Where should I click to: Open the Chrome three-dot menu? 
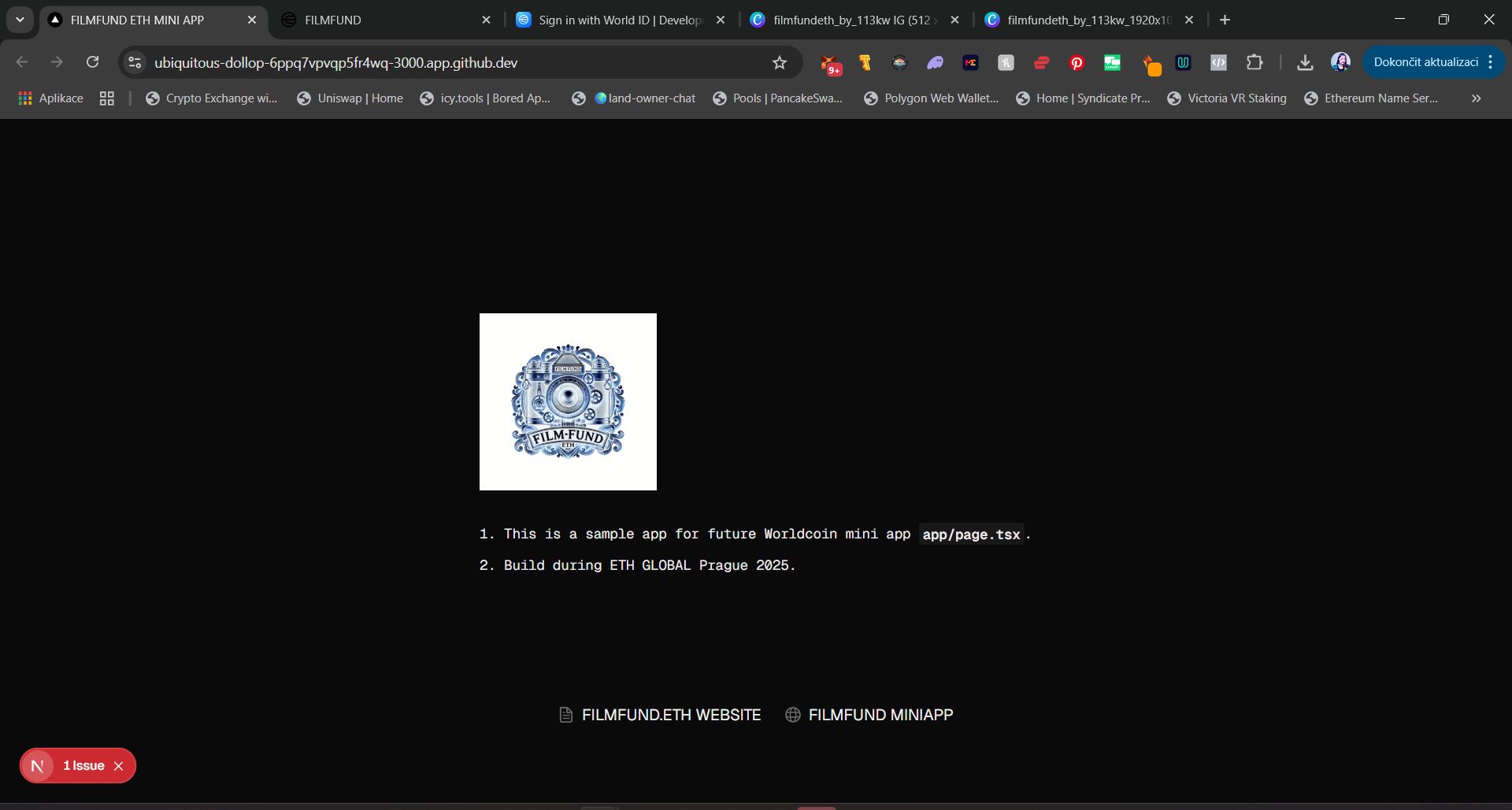tap(1491, 62)
